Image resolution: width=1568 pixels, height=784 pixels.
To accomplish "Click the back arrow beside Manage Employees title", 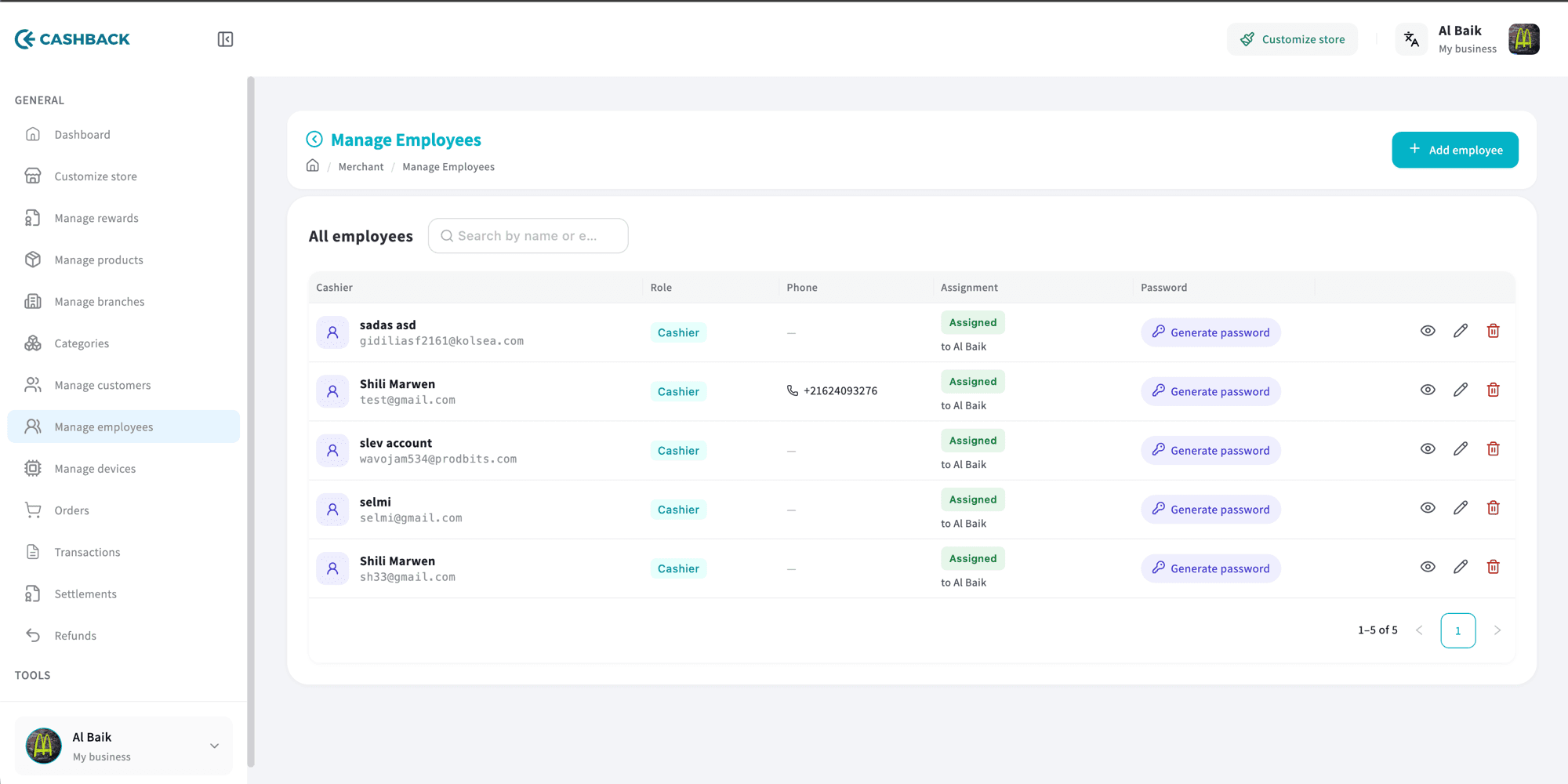I will (x=314, y=140).
